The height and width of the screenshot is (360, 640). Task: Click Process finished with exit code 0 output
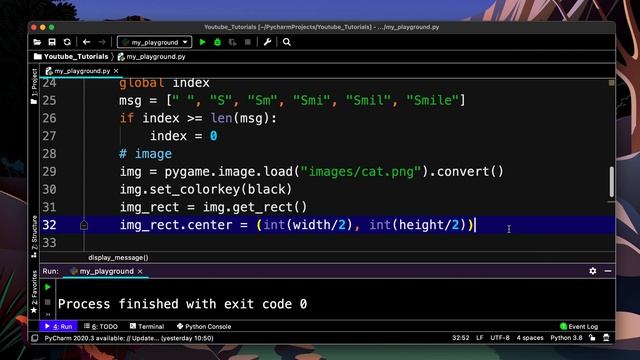(182, 304)
